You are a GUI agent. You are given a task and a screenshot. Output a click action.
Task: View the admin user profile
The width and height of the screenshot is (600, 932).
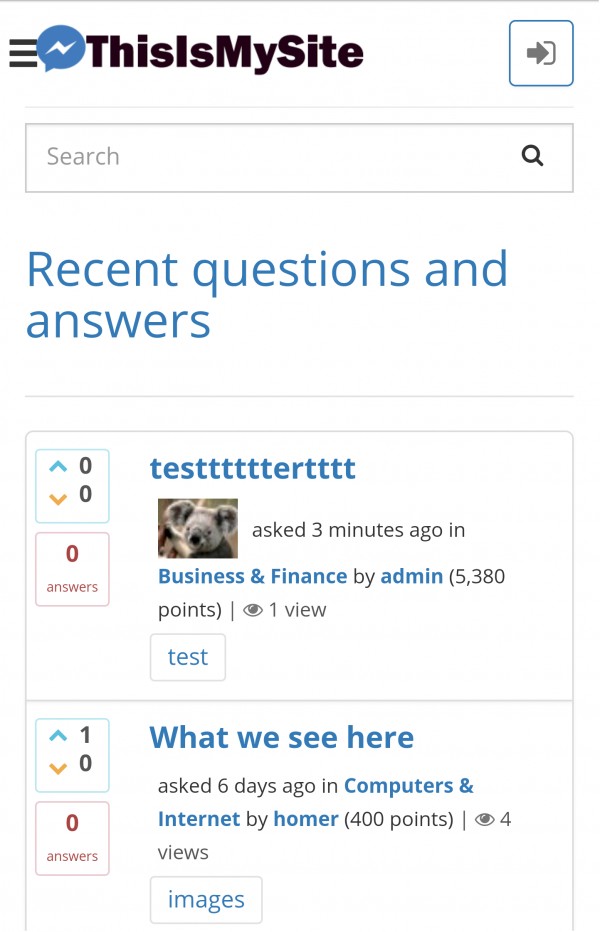(411, 576)
